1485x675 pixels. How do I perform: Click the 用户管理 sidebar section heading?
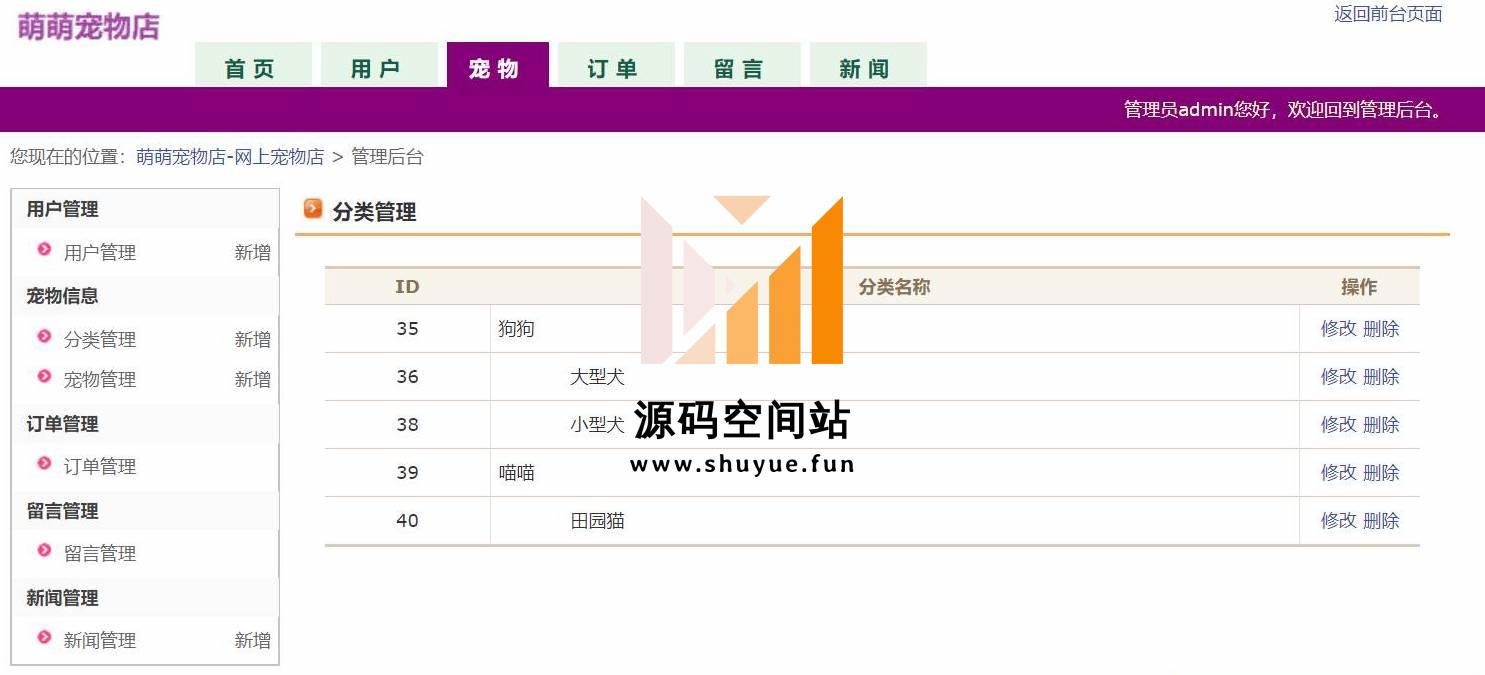point(62,209)
